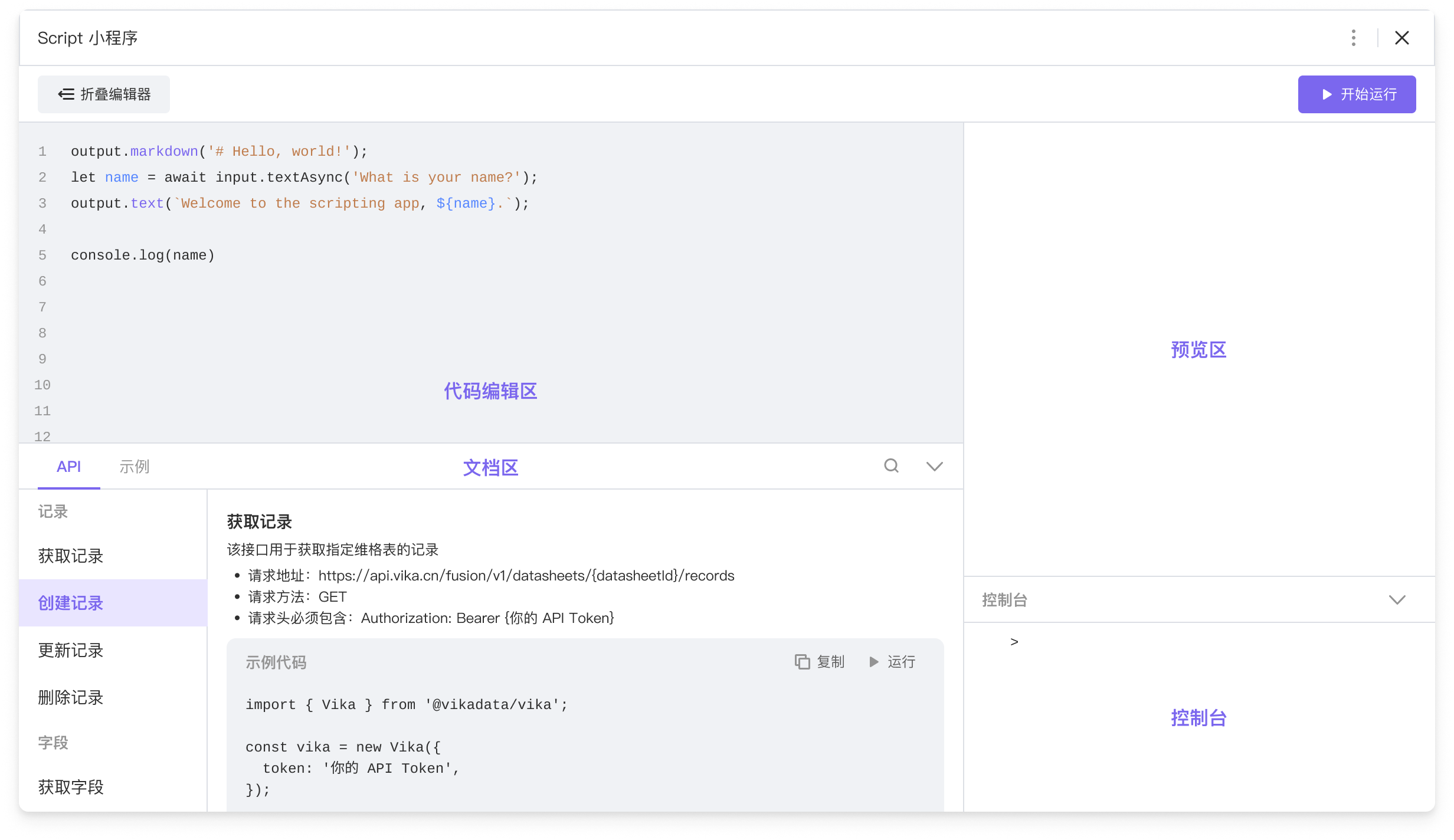Open 获取字段 API documentation
The height and width of the screenshot is (840, 1454).
point(71,787)
